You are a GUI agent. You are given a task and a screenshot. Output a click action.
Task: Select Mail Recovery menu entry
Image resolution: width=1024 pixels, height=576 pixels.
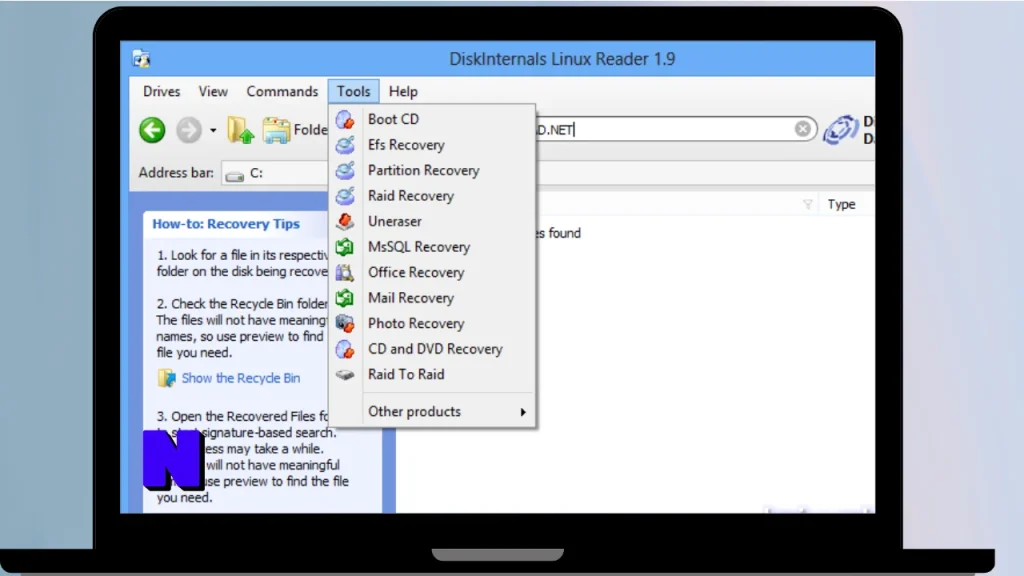coord(433,298)
